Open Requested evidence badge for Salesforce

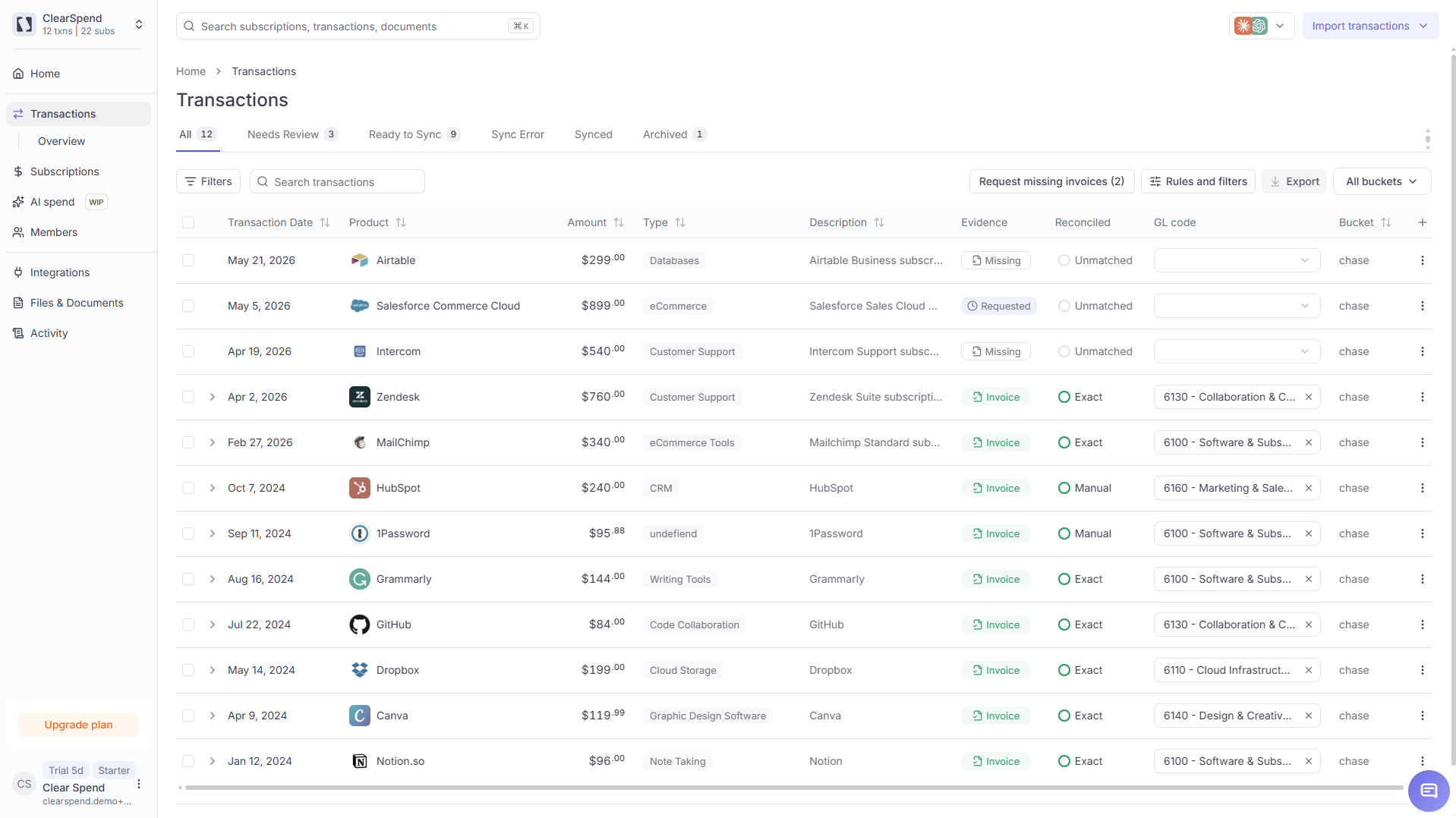(998, 306)
